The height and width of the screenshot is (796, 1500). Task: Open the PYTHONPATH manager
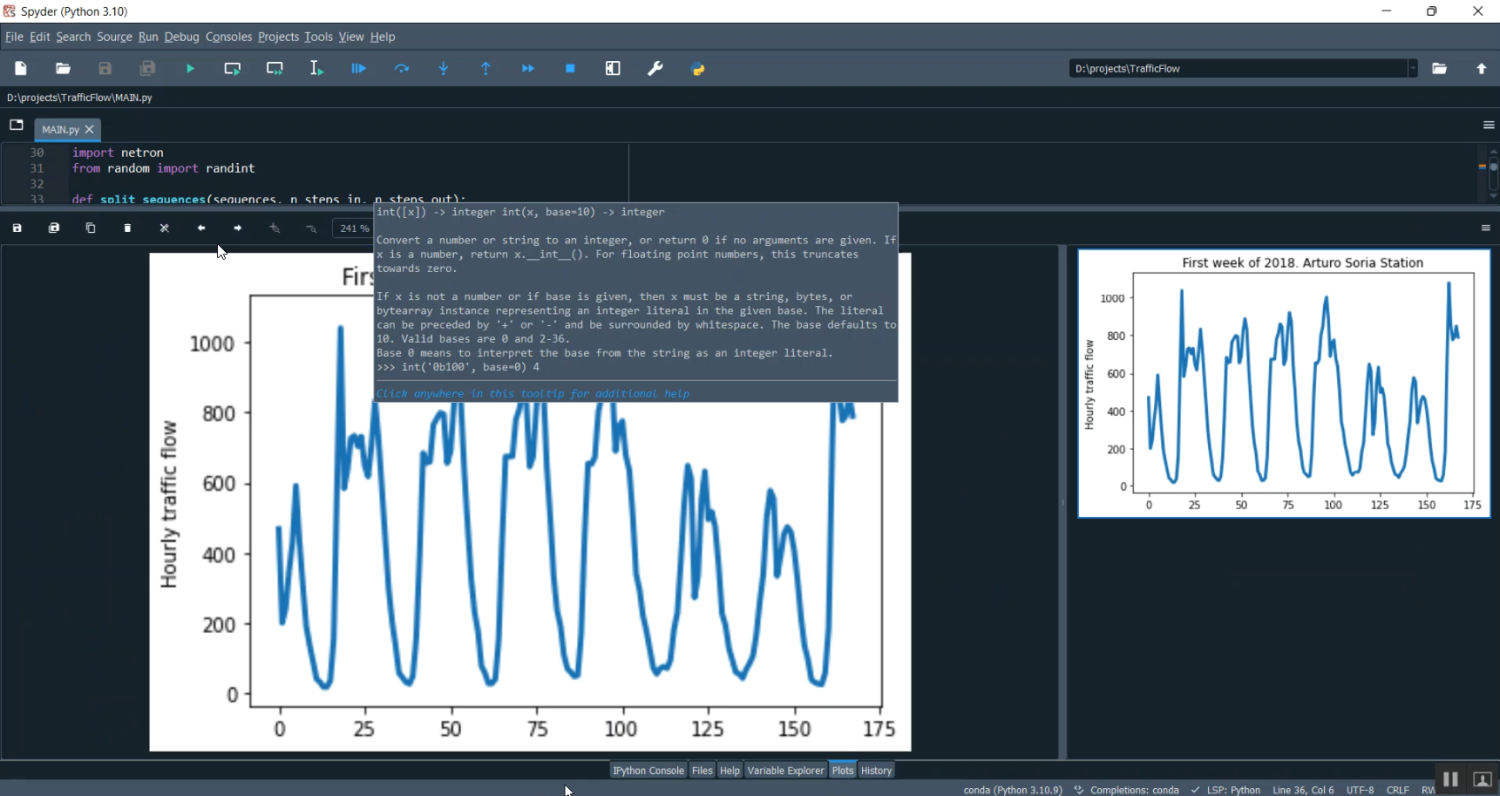click(697, 68)
